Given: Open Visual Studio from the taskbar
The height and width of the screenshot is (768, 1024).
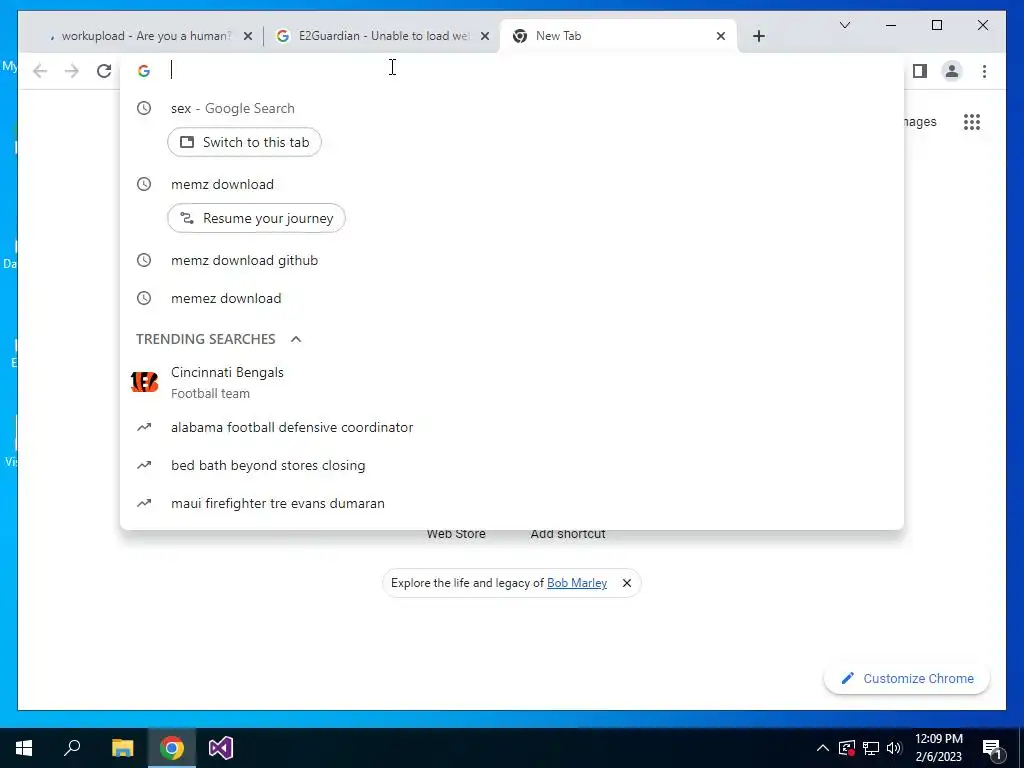Looking at the screenshot, I should tap(221, 748).
